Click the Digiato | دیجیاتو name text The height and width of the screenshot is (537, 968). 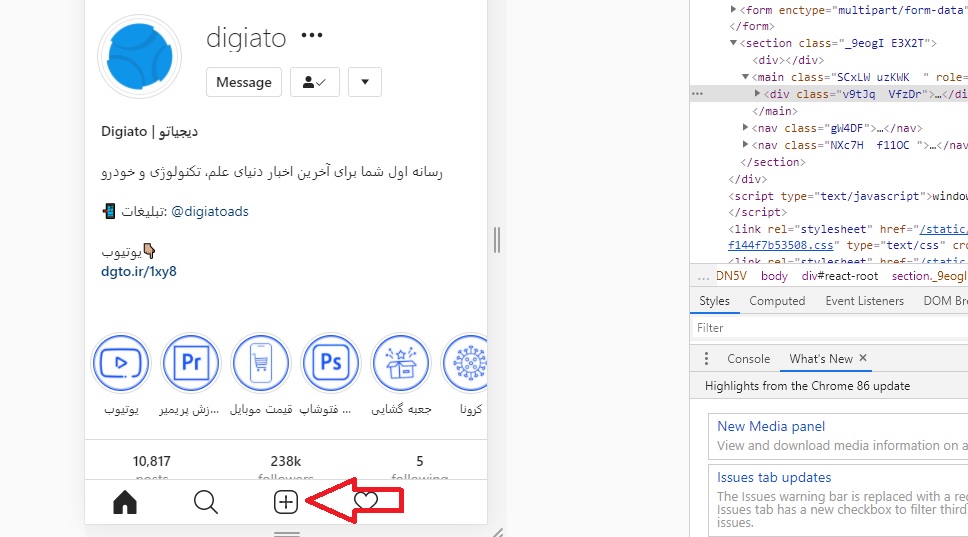(149, 131)
